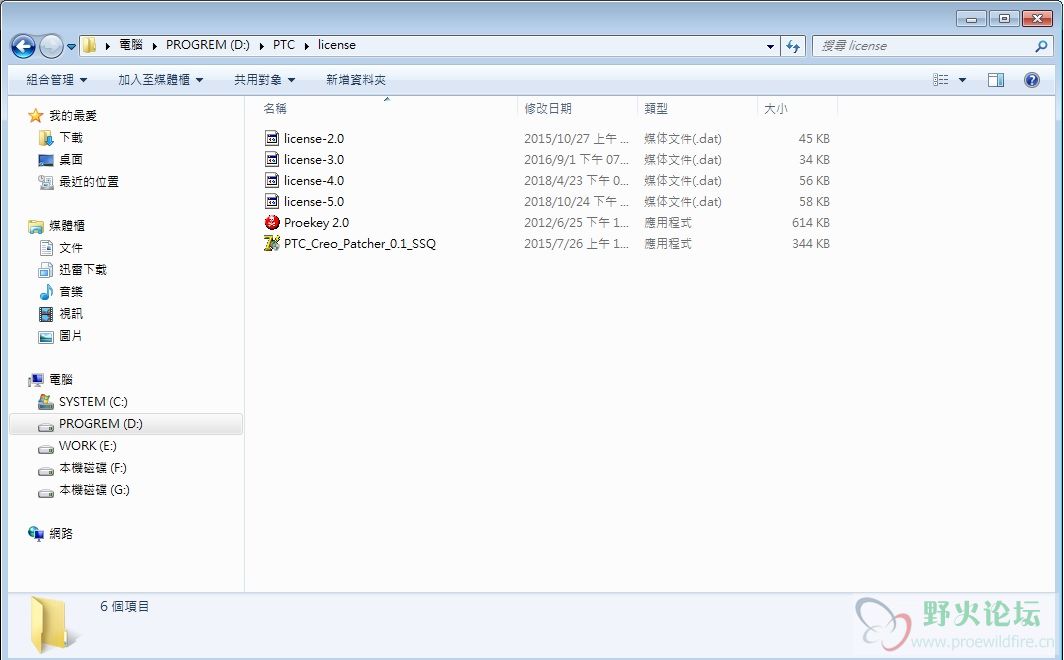
Task: Click the license-4.0 file name
Action: (314, 180)
